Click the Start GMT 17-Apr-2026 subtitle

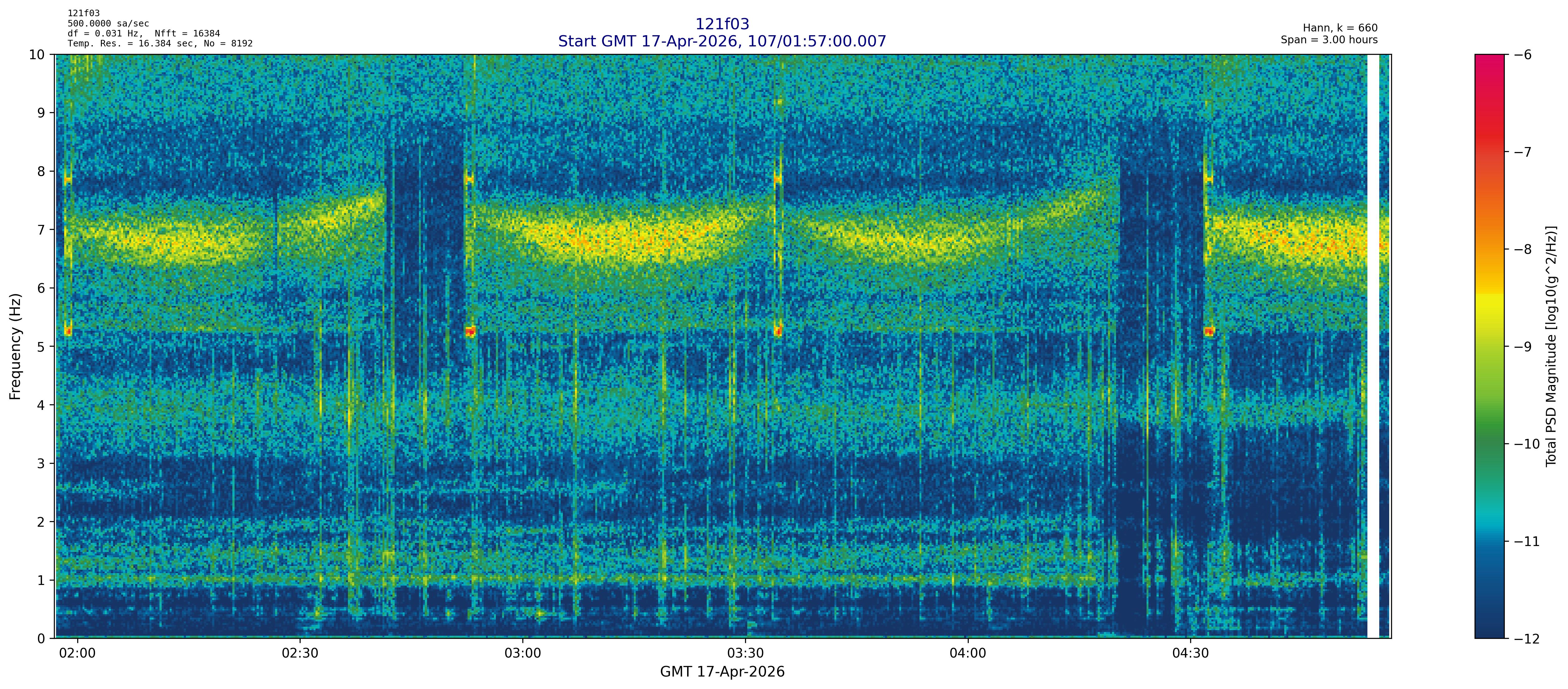(722, 41)
